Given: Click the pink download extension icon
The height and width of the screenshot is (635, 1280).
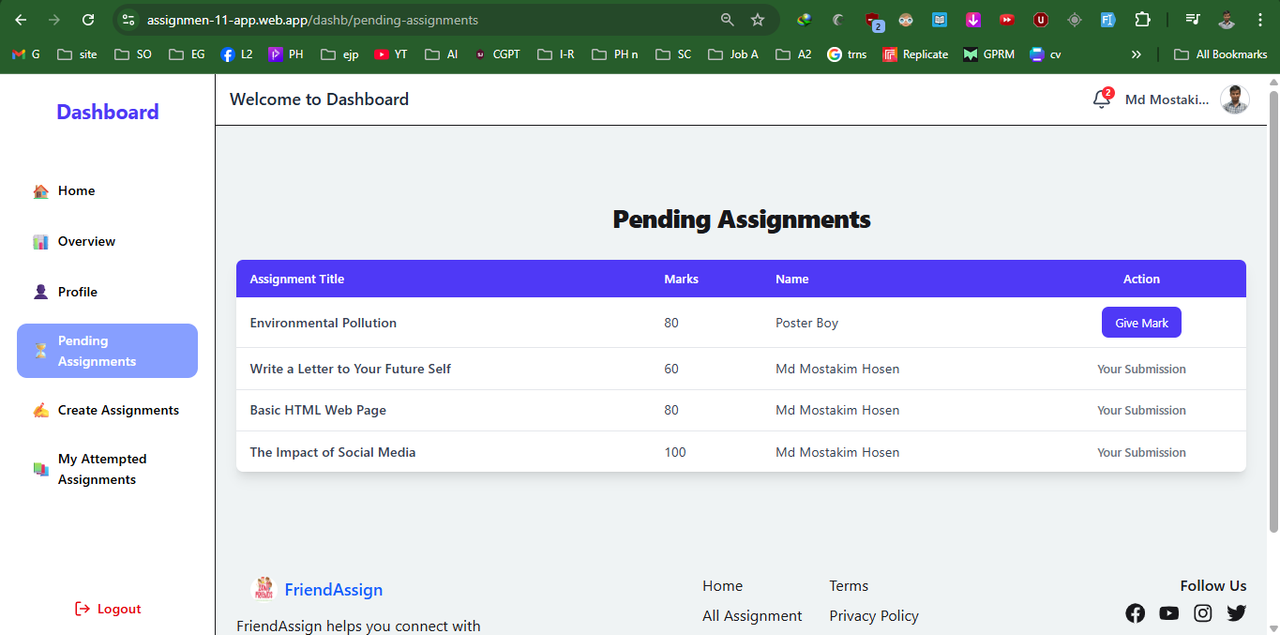Looking at the screenshot, I should click(973, 20).
